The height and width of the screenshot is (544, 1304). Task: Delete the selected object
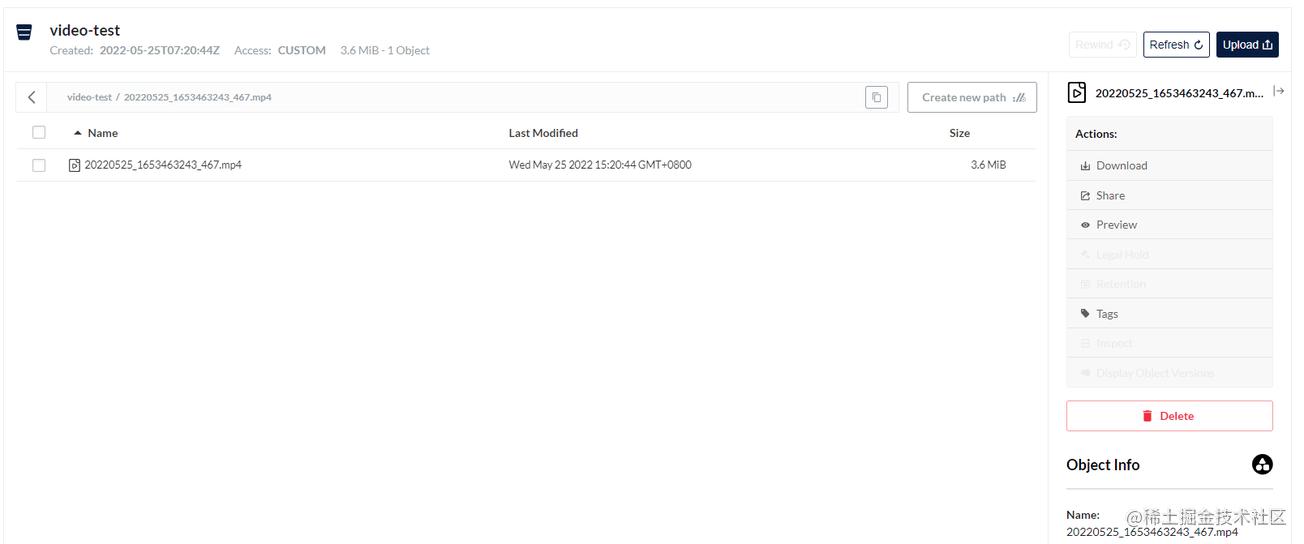[x=1169, y=416]
